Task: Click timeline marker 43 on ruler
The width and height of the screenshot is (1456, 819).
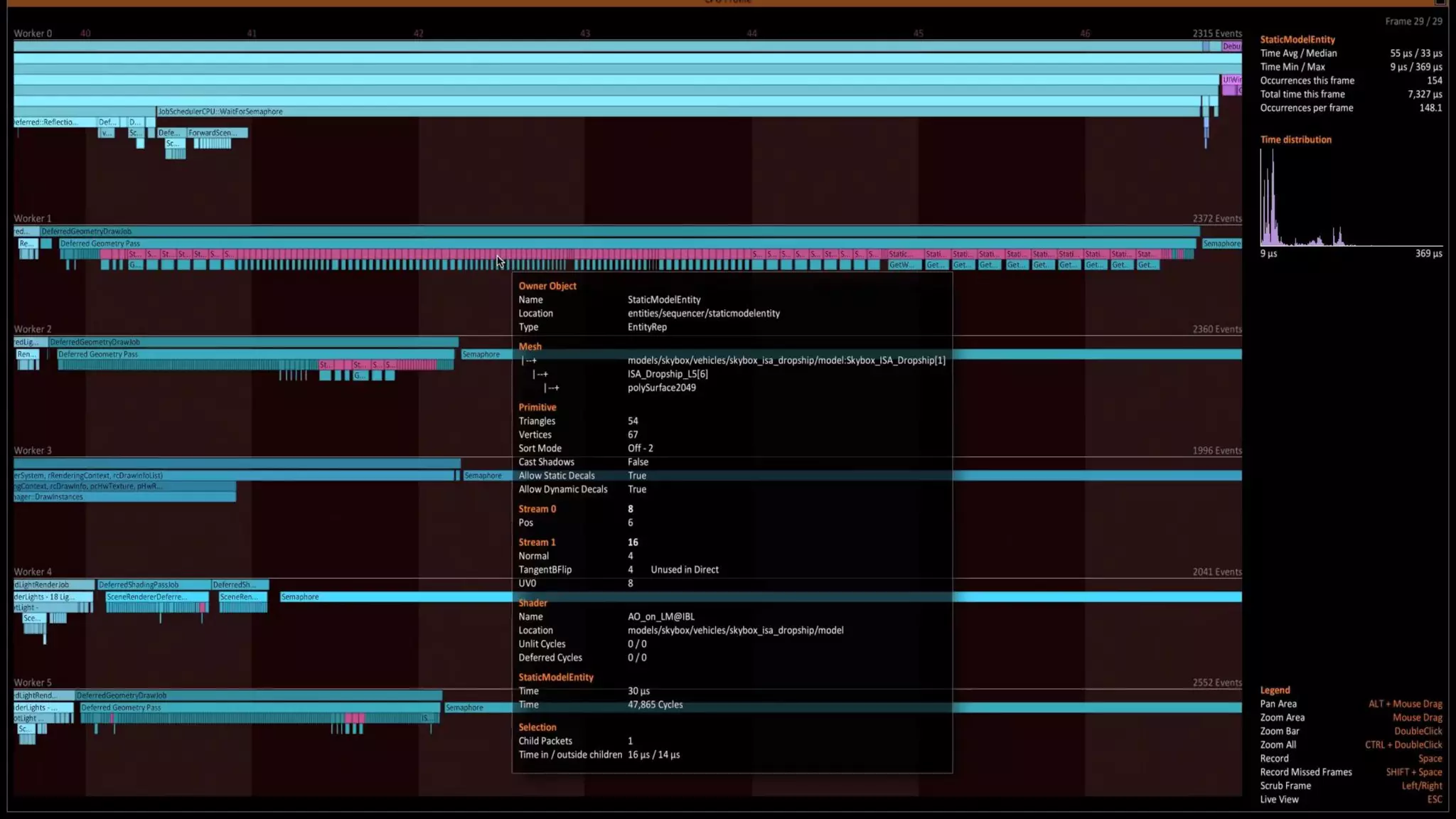Action: pyautogui.click(x=584, y=33)
